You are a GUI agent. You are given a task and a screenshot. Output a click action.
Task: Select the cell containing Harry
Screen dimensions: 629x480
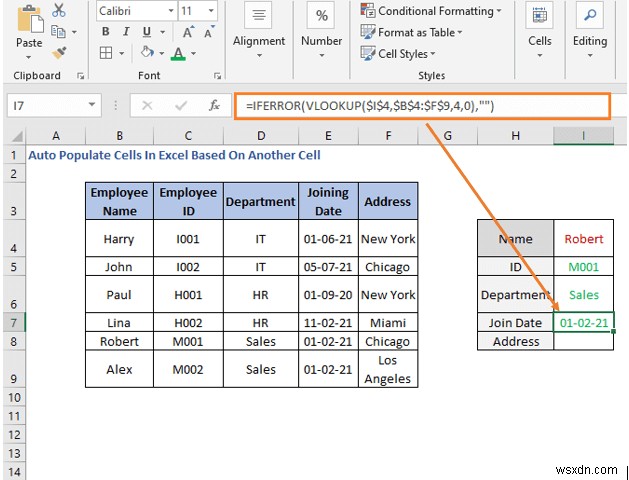pos(120,239)
